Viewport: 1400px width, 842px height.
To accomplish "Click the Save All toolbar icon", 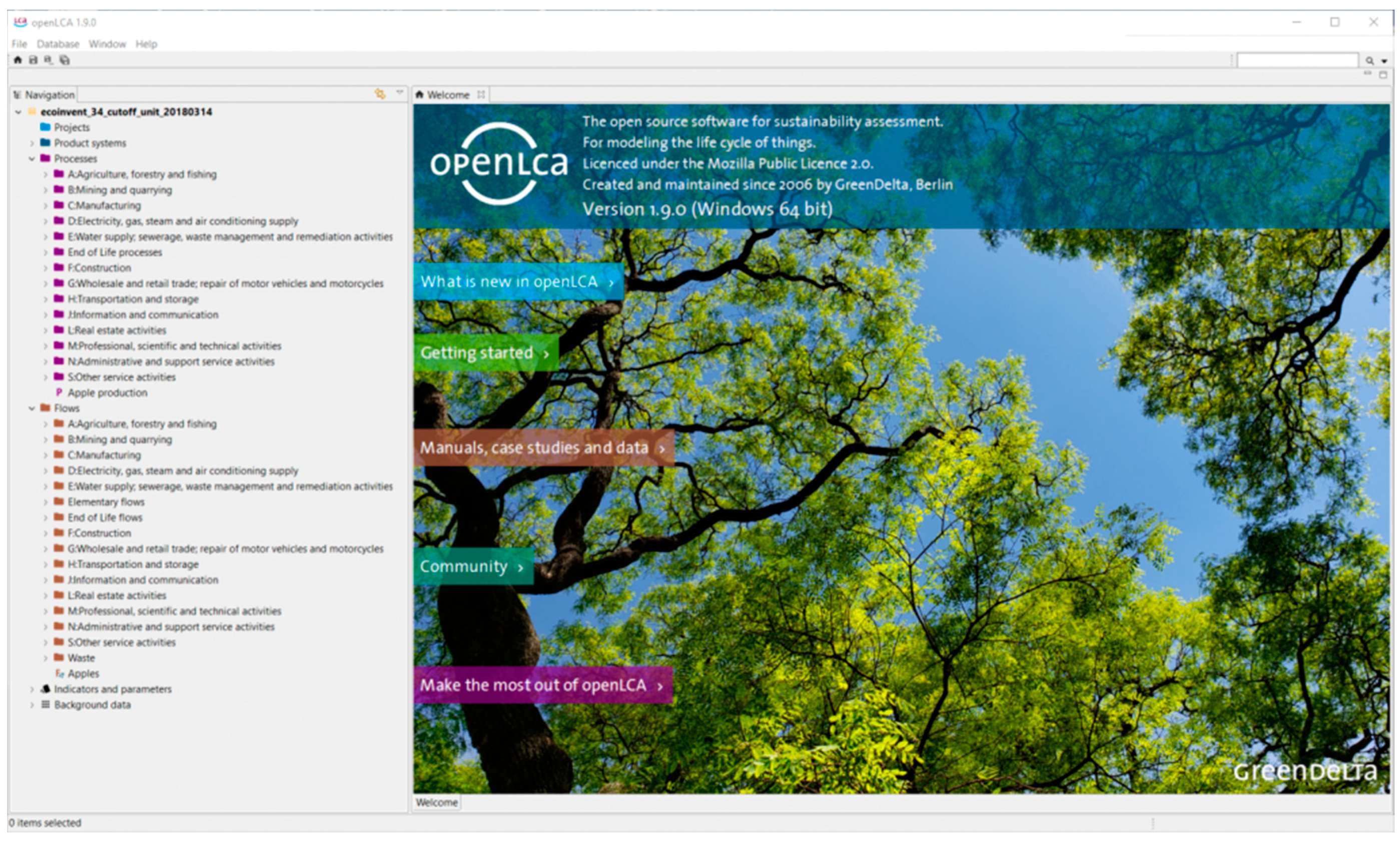I will 65,60.
